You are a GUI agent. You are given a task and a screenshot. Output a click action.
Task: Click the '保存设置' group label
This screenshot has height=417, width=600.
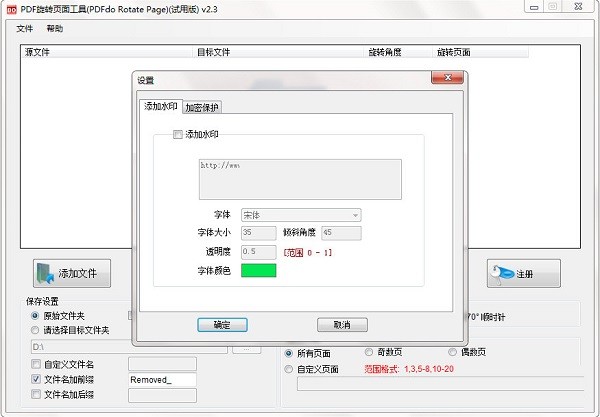42,301
